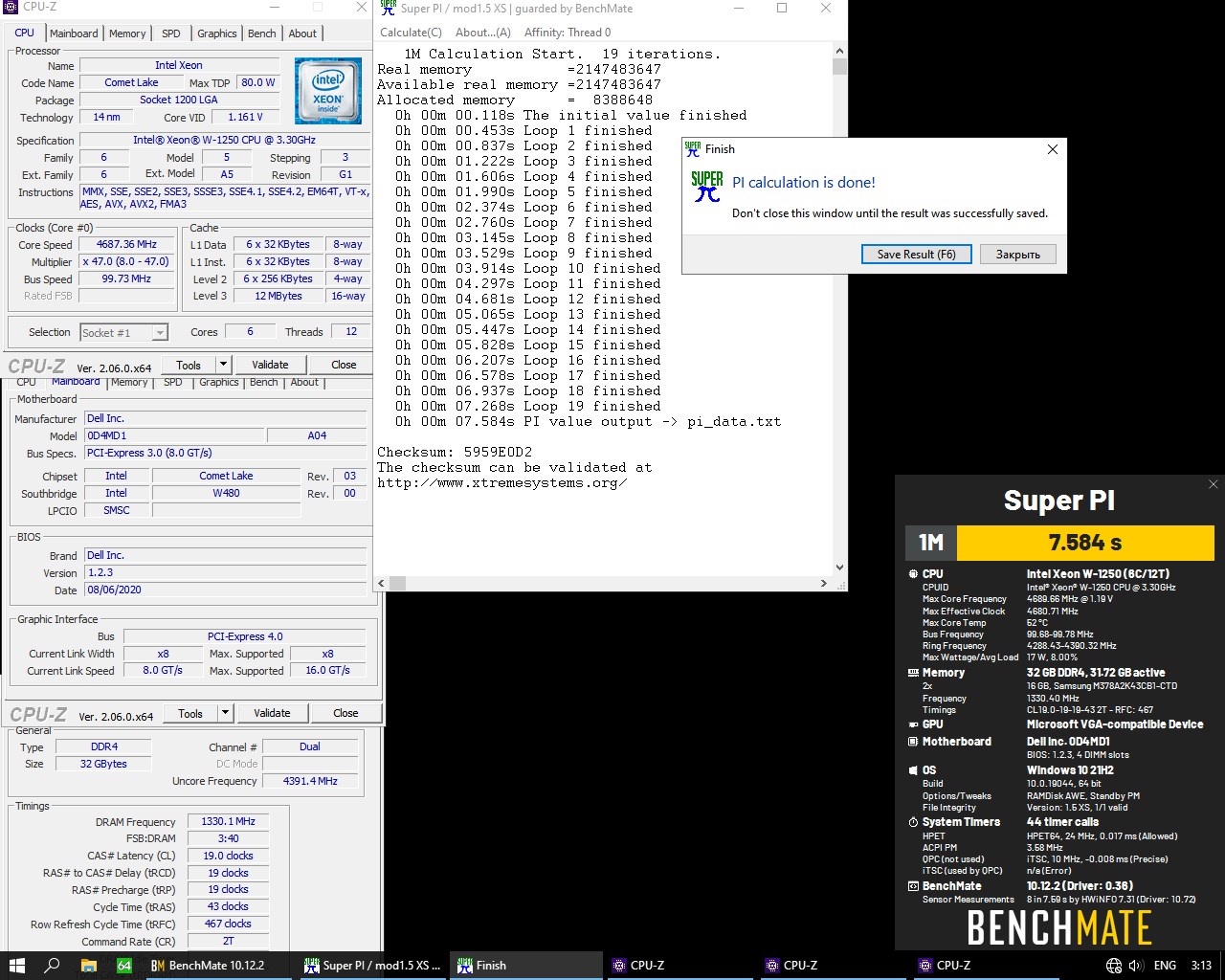
Task: Click the GPU section icon in BenchMate panel
Action: tap(913, 724)
